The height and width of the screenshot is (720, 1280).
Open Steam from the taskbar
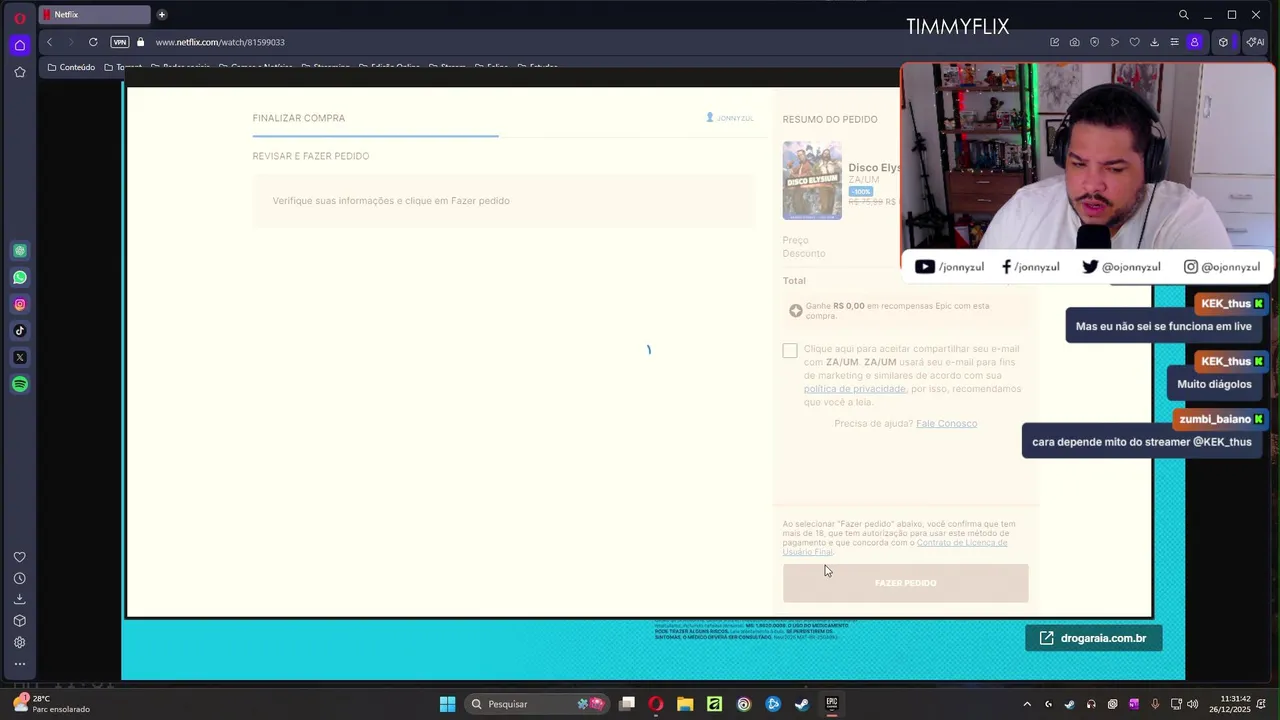[x=802, y=704]
